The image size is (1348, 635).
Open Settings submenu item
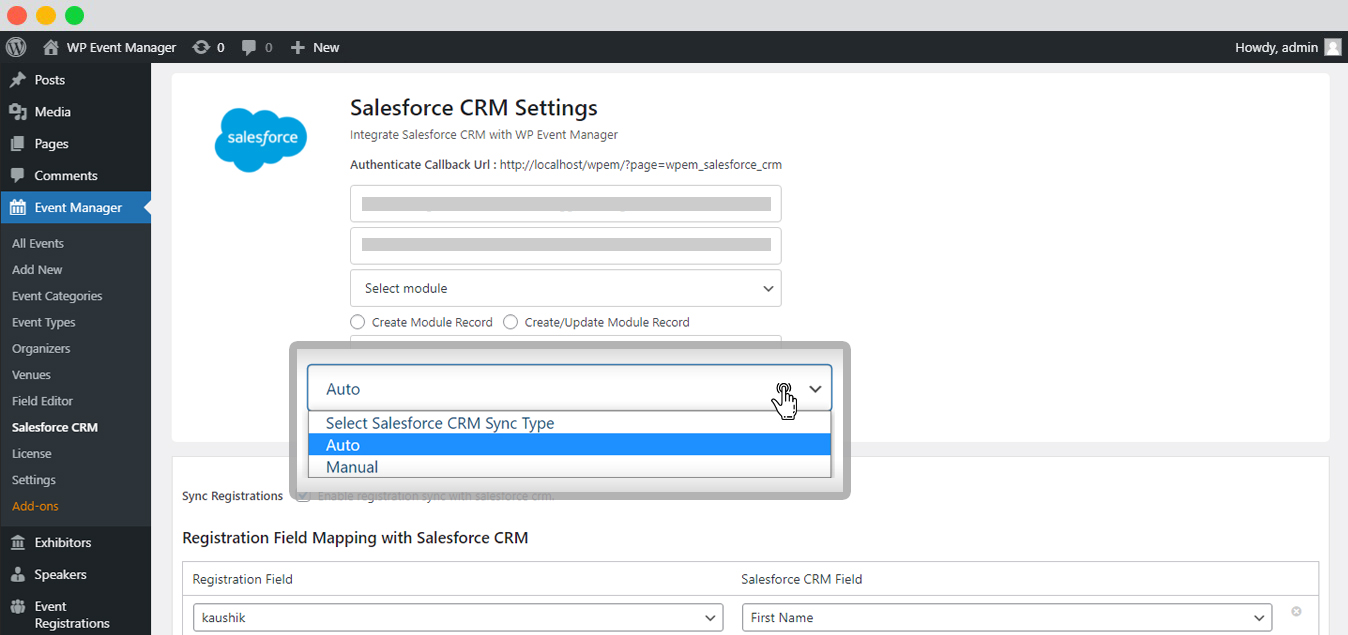click(34, 480)
